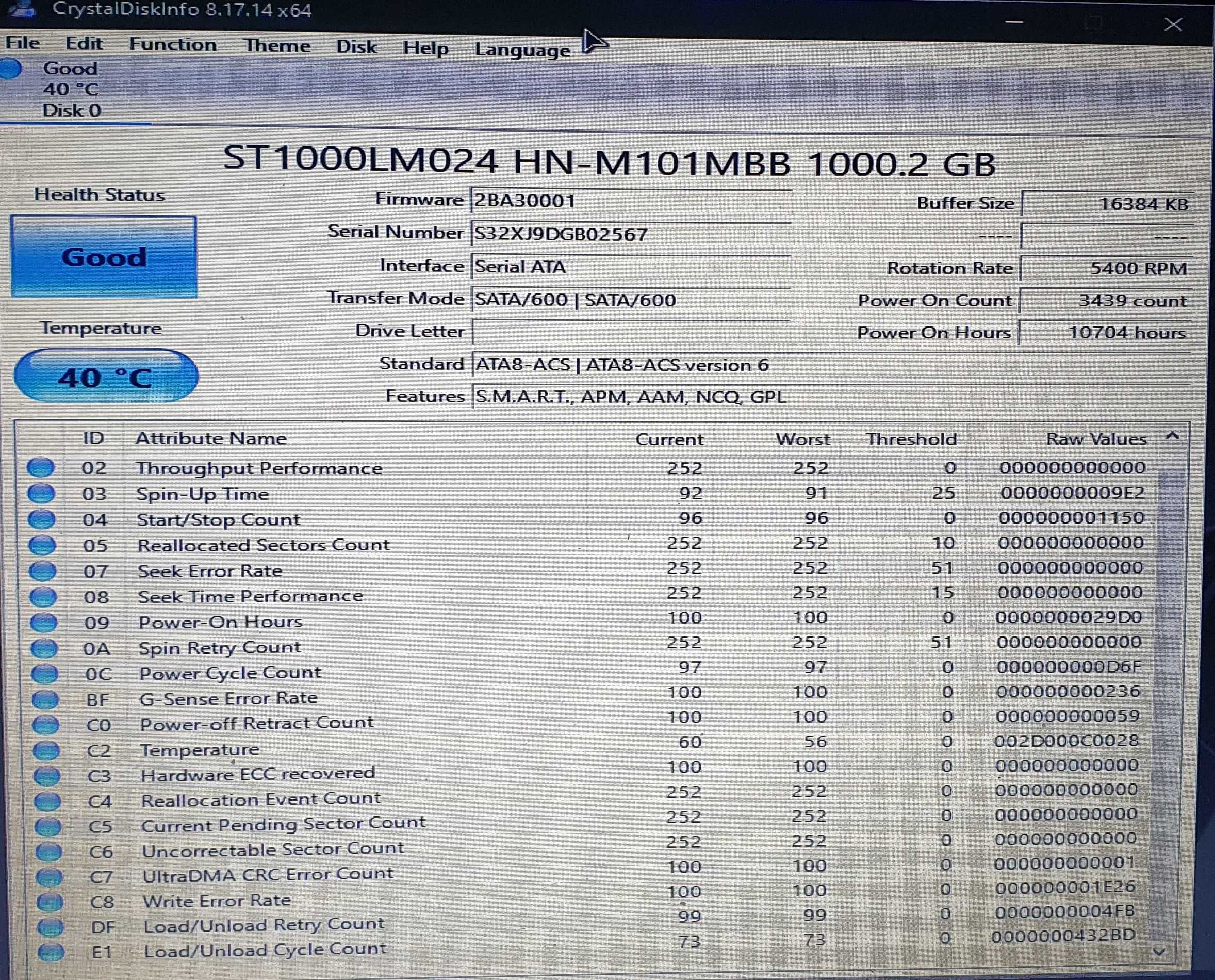Screen dimensions: 1215x980
Task: Click status icon for Hardware ECC recovered
Action: pos(47,776)
